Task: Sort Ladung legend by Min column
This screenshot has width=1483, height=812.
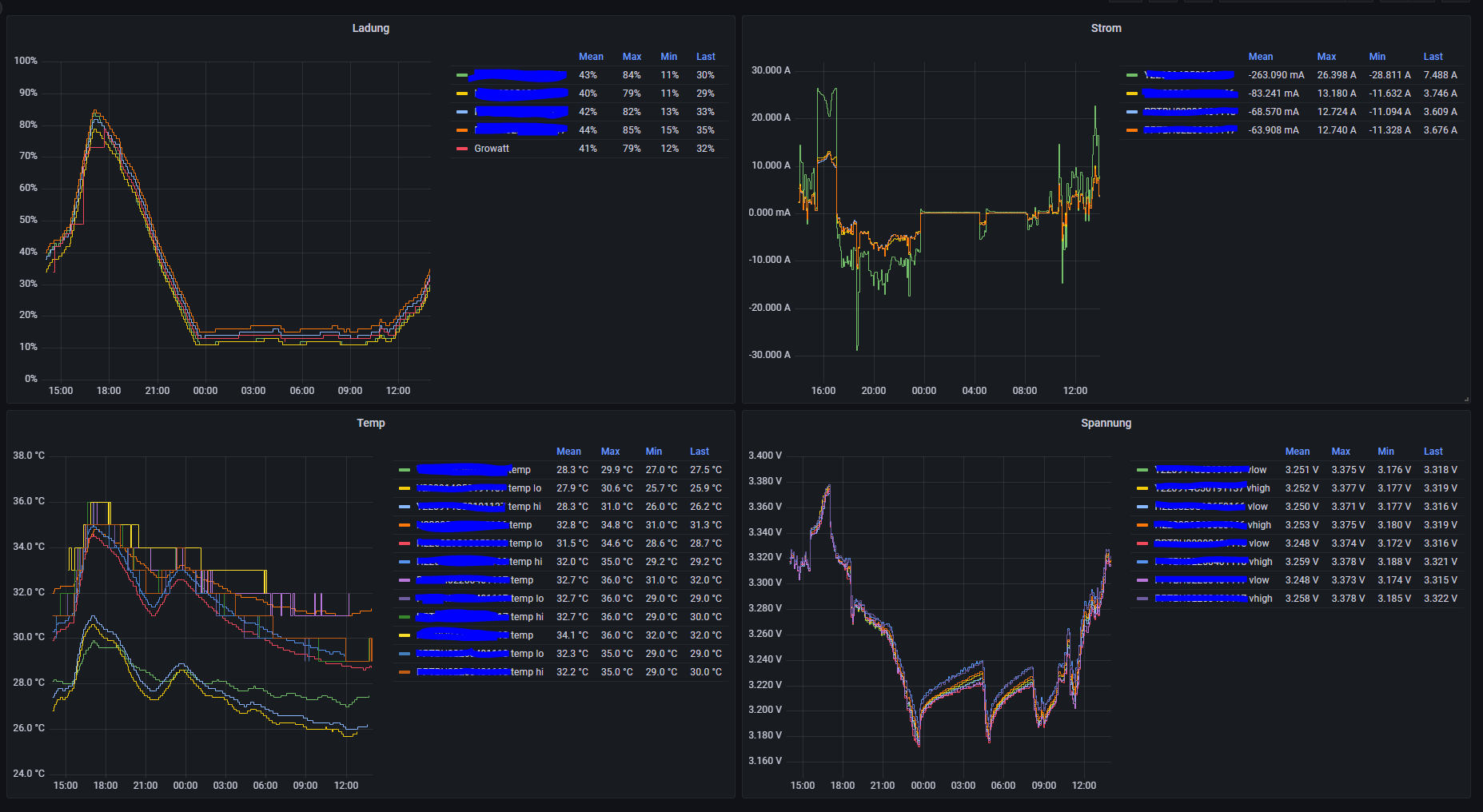Action: [x=668, y=57]
